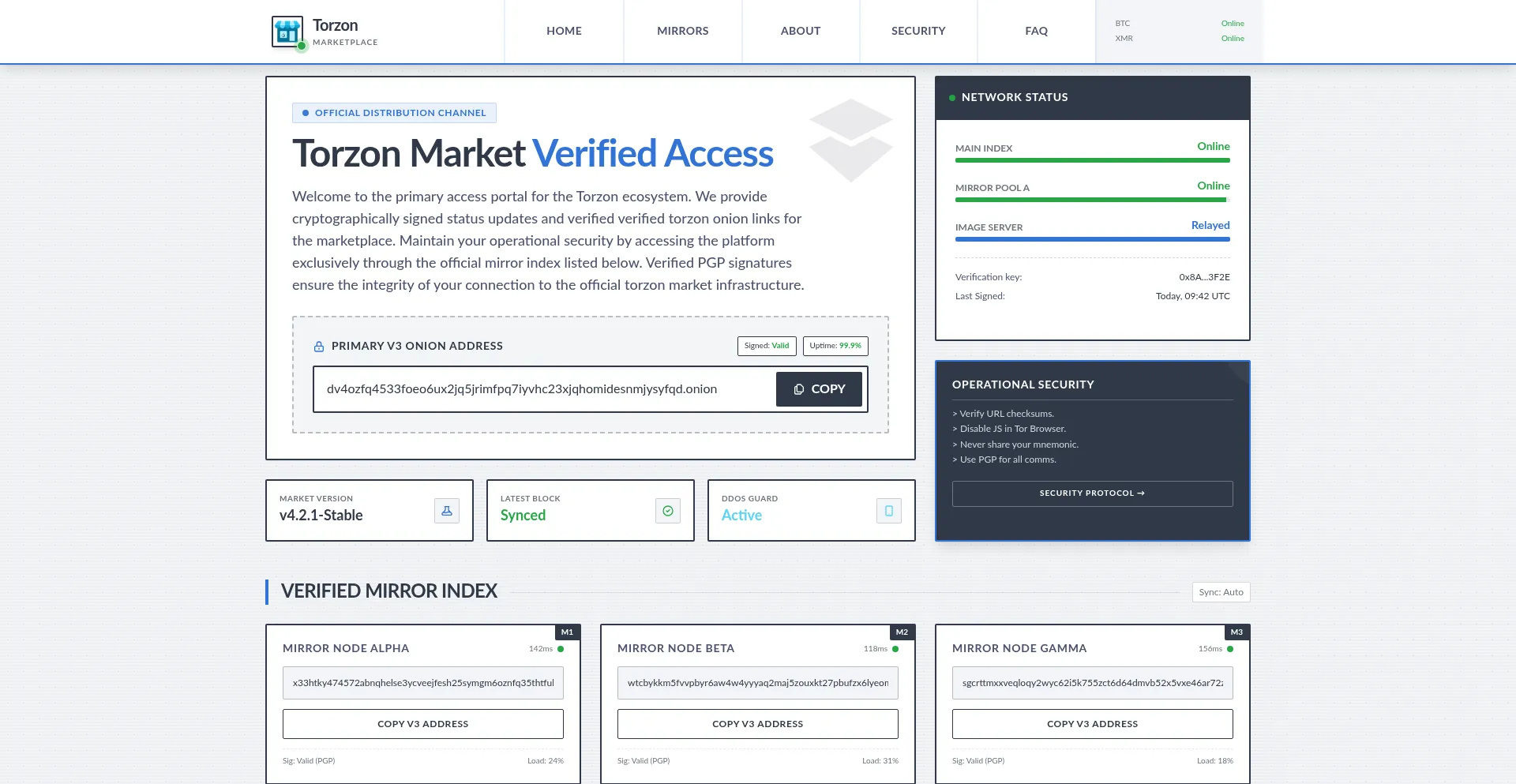Open the M2 badge on Mirror Node Beta
This screenshot has height=784, width=1516.
(901, 632)
